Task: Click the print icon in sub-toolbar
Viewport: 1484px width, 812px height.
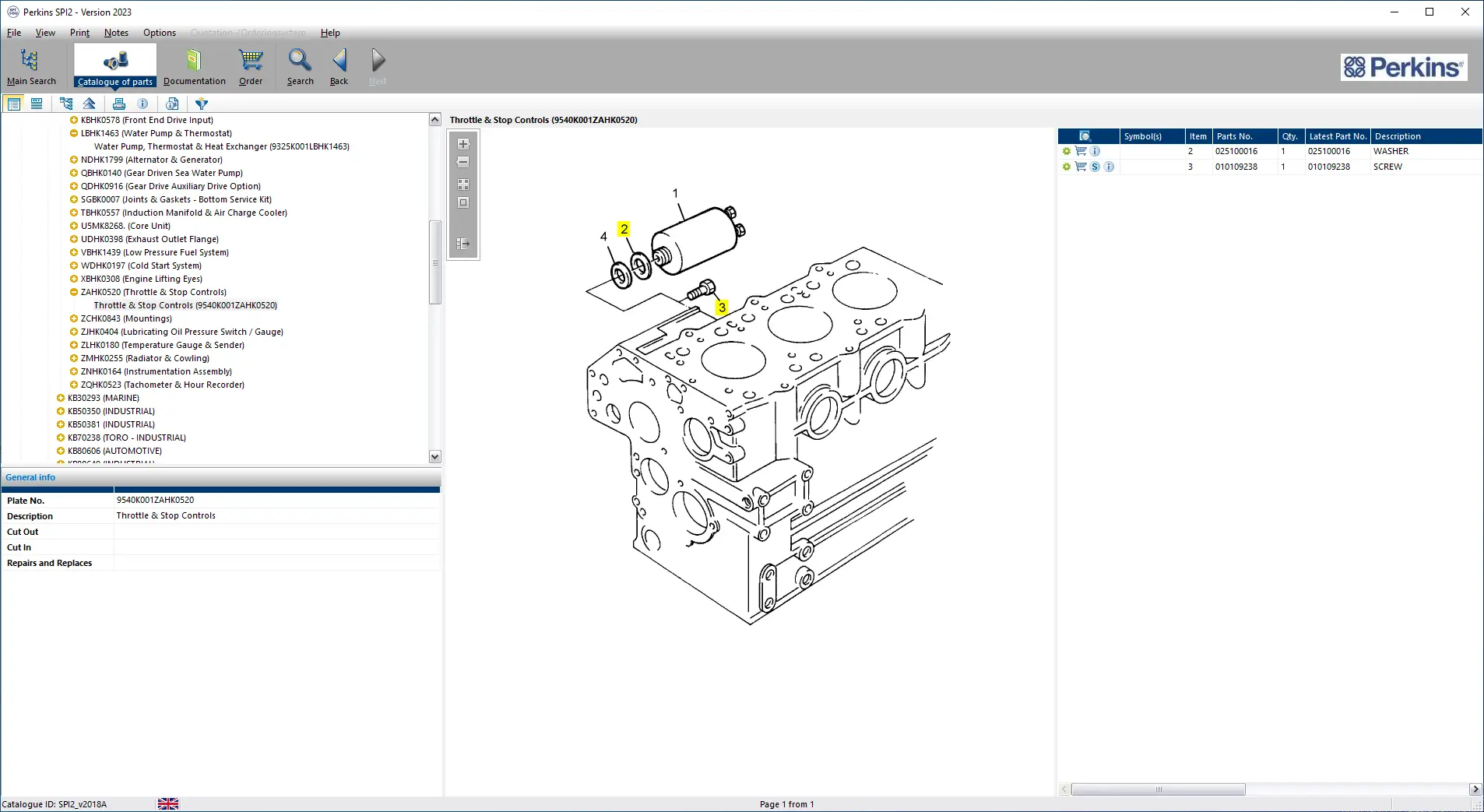Action: 119,104
